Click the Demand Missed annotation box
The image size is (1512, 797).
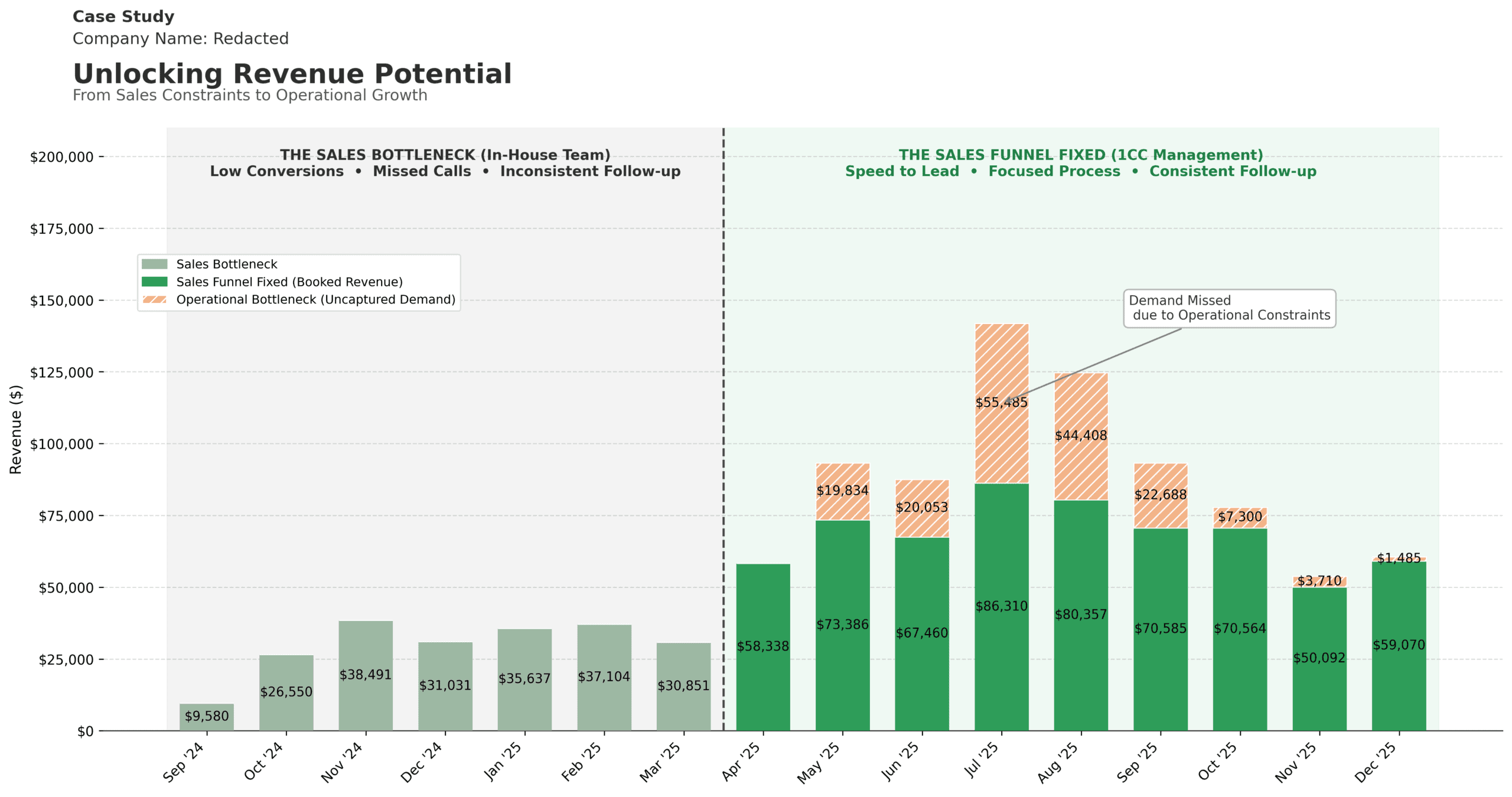coord(1229,308)
